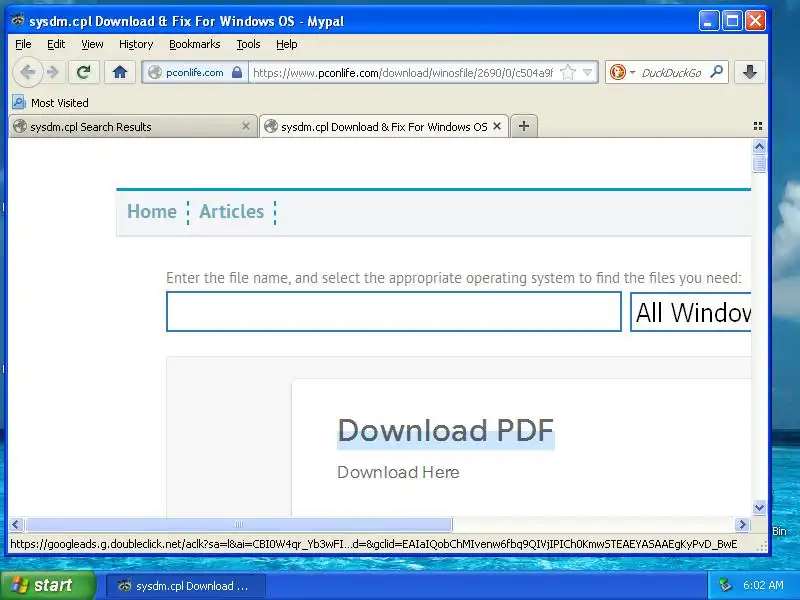Open the Home page via house icon
Screen dimensions: 800x600
click(x=120, y=72)
